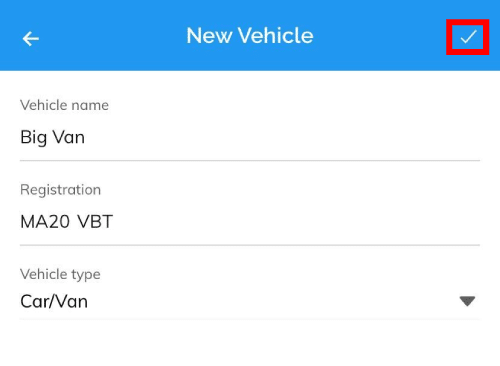This screenshot has width=500, height=366.
Task: Place cursor in Big Van text
Action: (52, 138)
